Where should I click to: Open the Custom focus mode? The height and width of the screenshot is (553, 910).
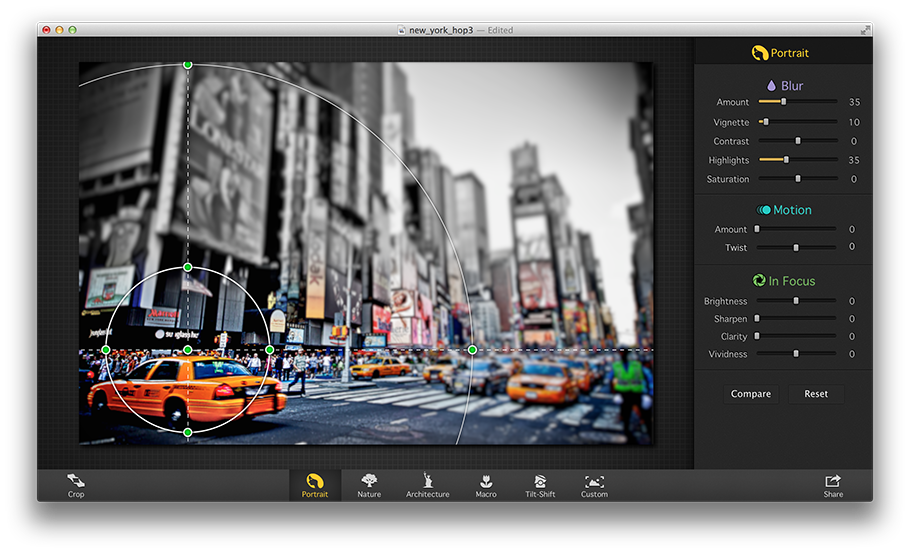click(x=594, y=482)
